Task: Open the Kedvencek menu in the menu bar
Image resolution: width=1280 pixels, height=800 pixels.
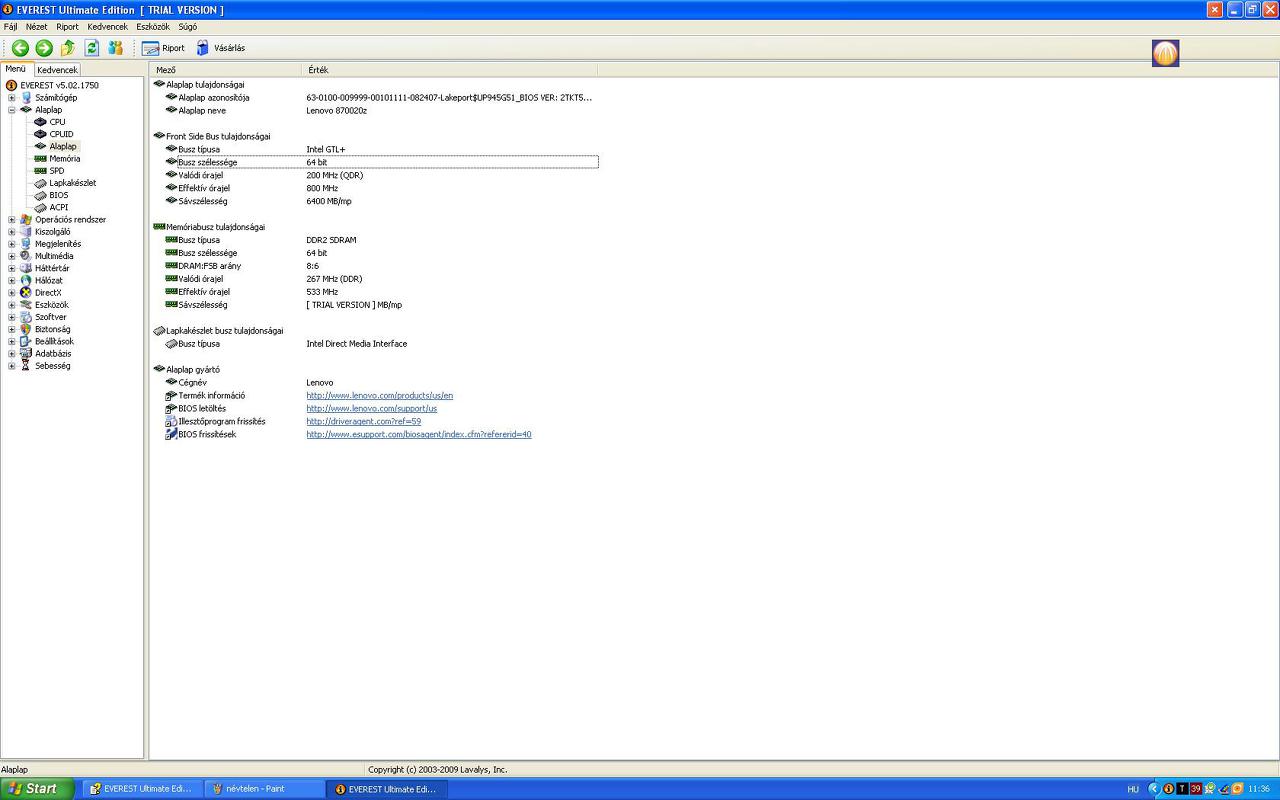Action: point(108,27)
